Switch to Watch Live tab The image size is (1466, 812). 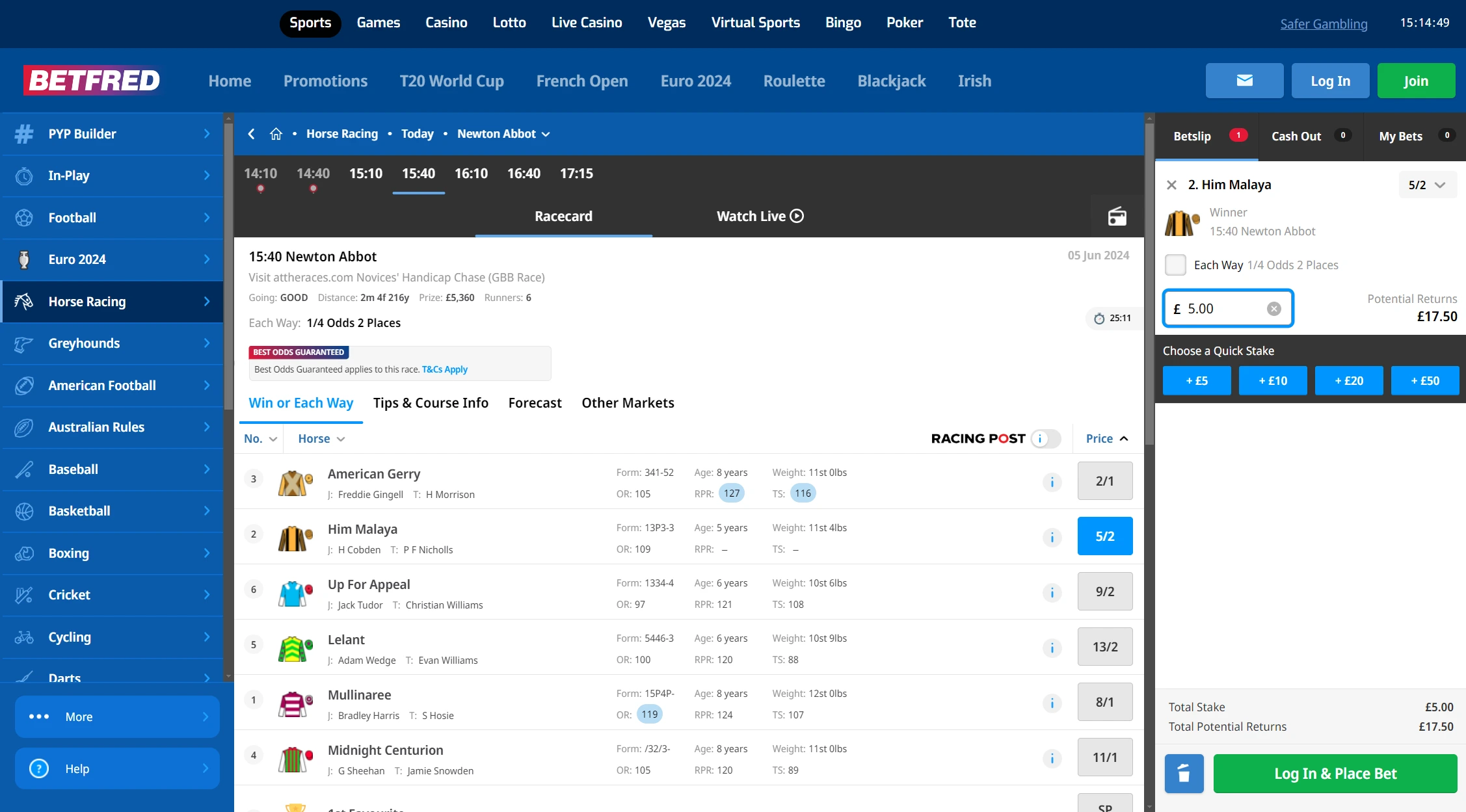(x=760, y=216)
